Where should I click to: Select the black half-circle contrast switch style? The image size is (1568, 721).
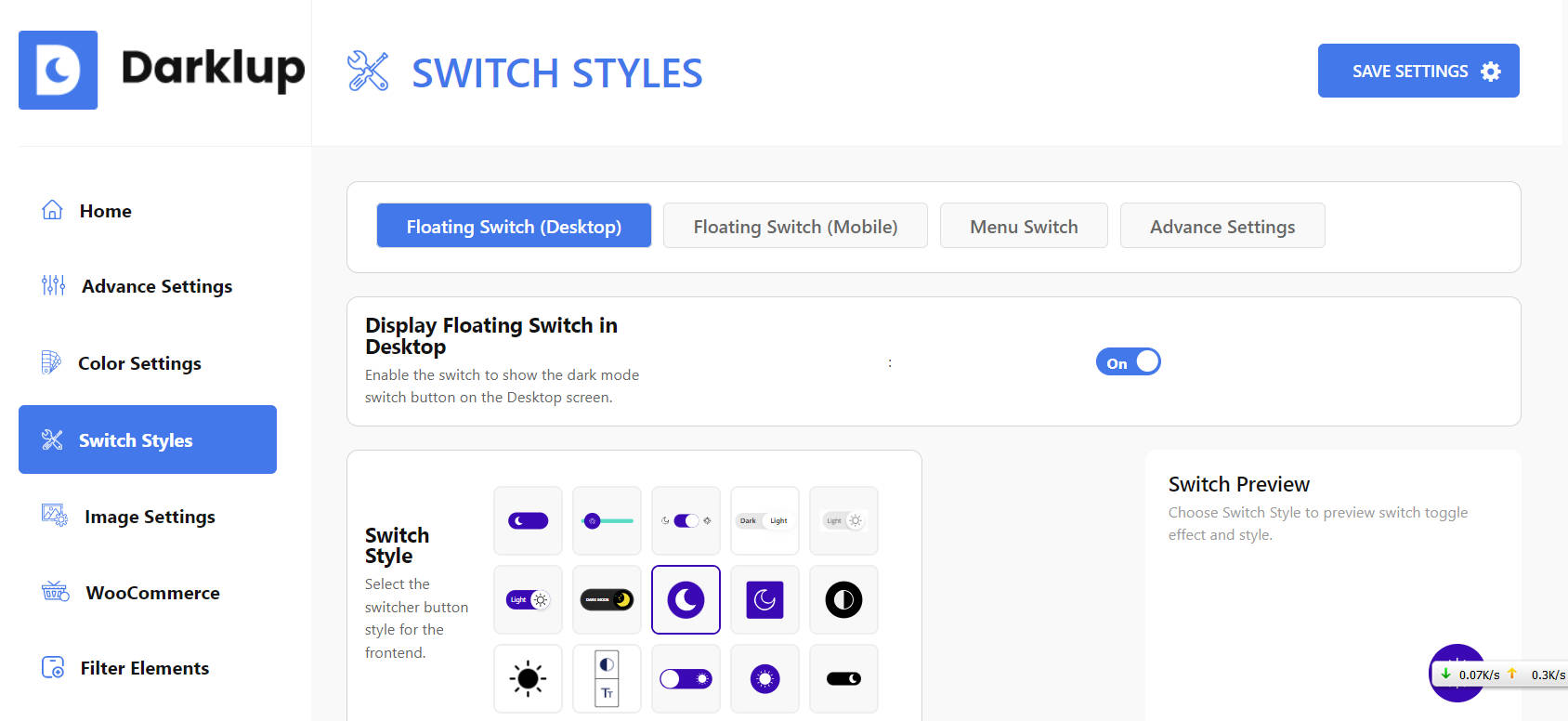pos(843,600)
